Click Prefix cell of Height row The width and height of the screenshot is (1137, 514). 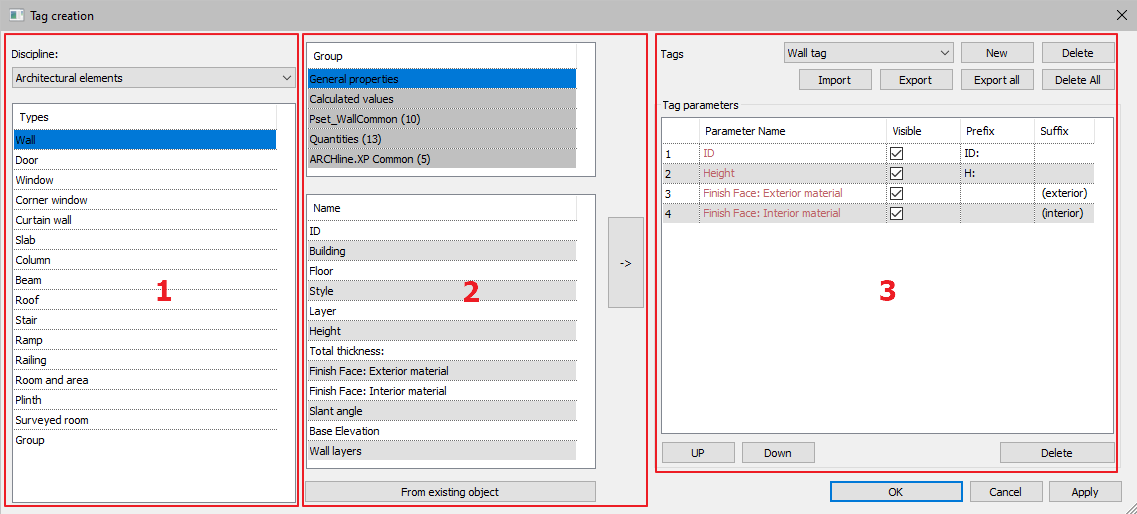[996, 174]
